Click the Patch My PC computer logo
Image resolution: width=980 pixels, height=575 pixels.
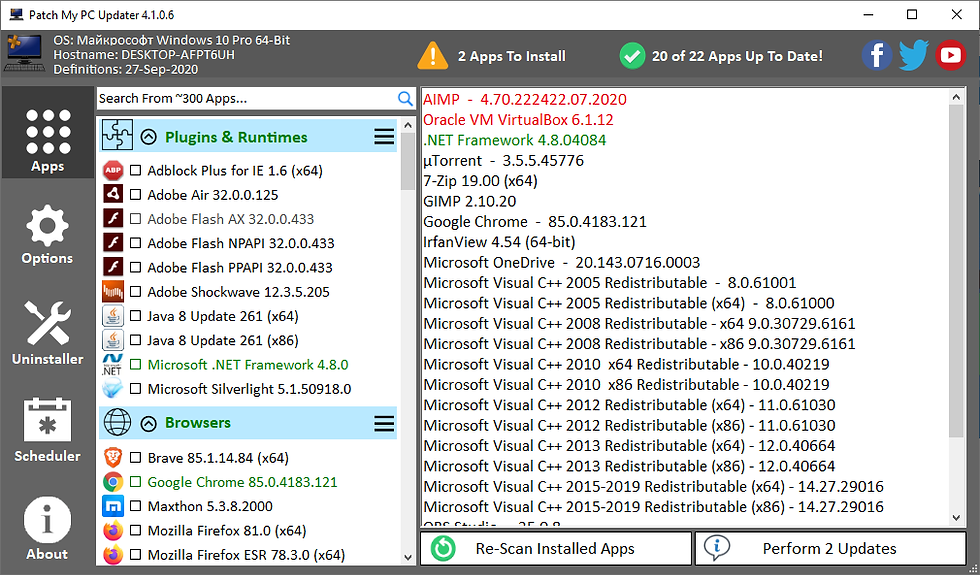click(24, 55)
